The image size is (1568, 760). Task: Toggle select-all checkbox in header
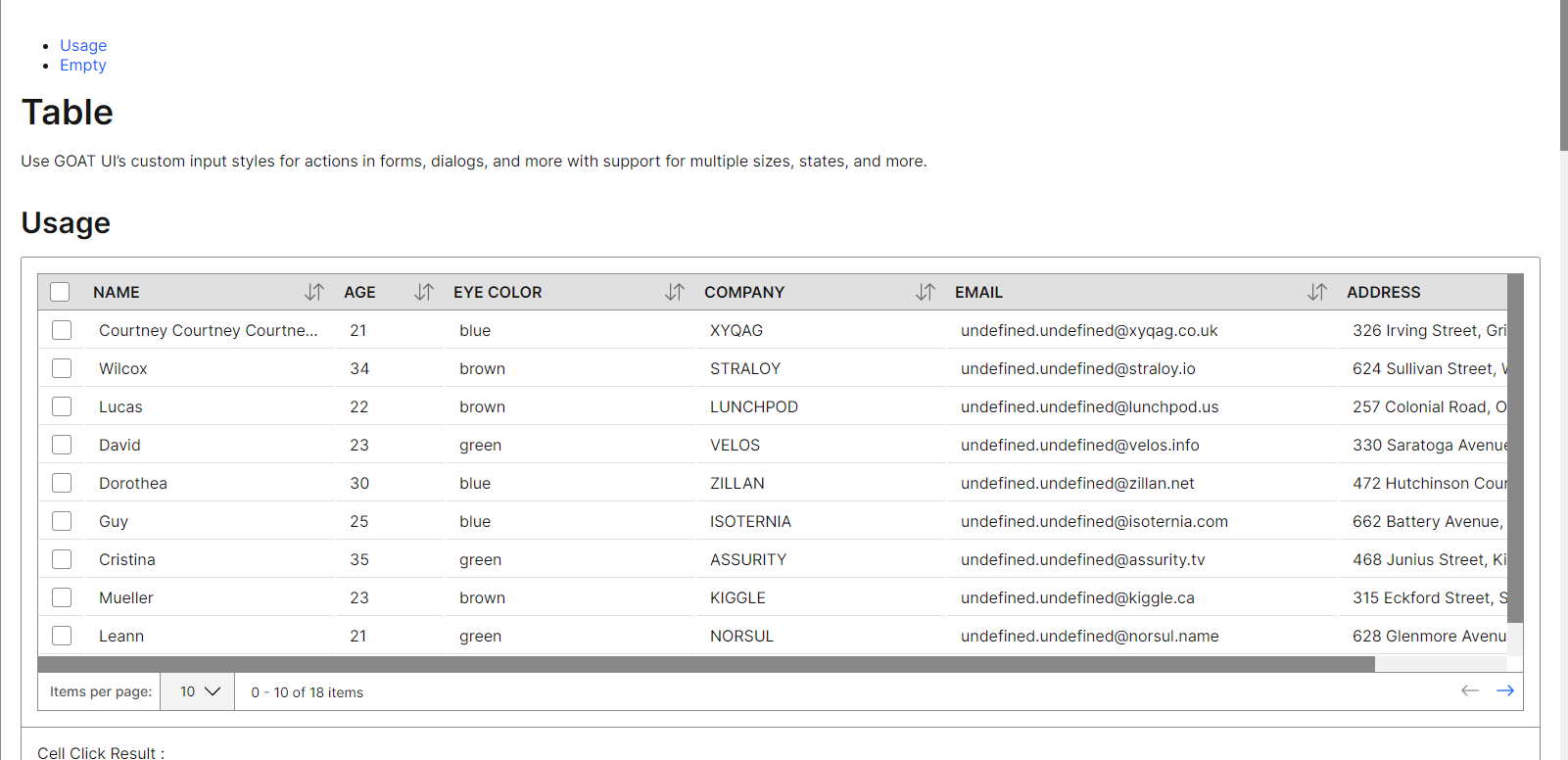click(x=60, y=292)
